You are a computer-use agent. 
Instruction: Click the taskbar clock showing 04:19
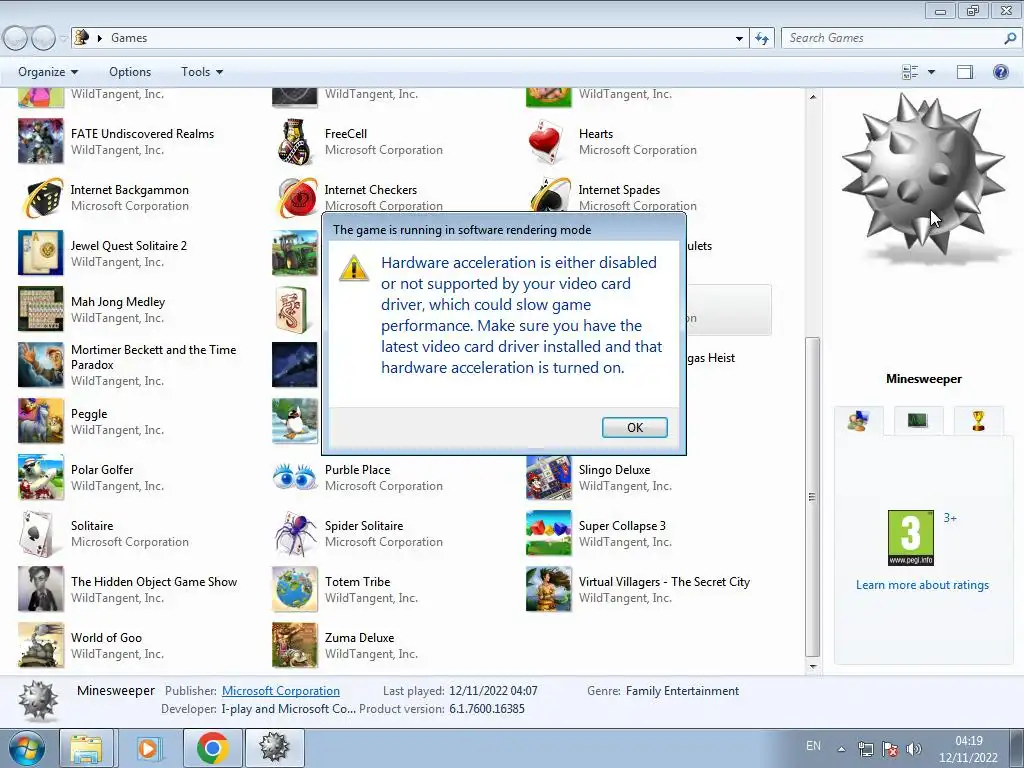tap(968, 749)
